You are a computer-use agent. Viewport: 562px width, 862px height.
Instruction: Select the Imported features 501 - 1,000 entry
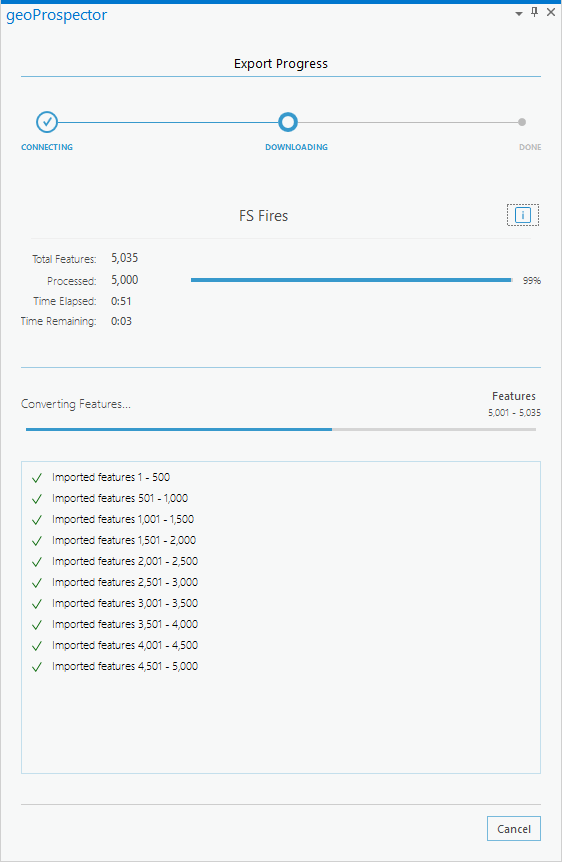(x=120, y=498)
